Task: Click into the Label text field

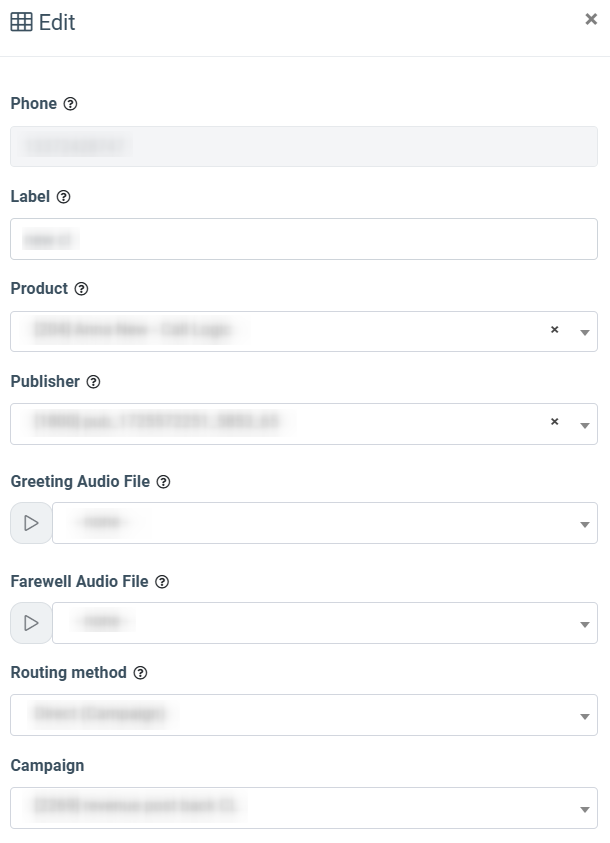Action: click(303, 239)
